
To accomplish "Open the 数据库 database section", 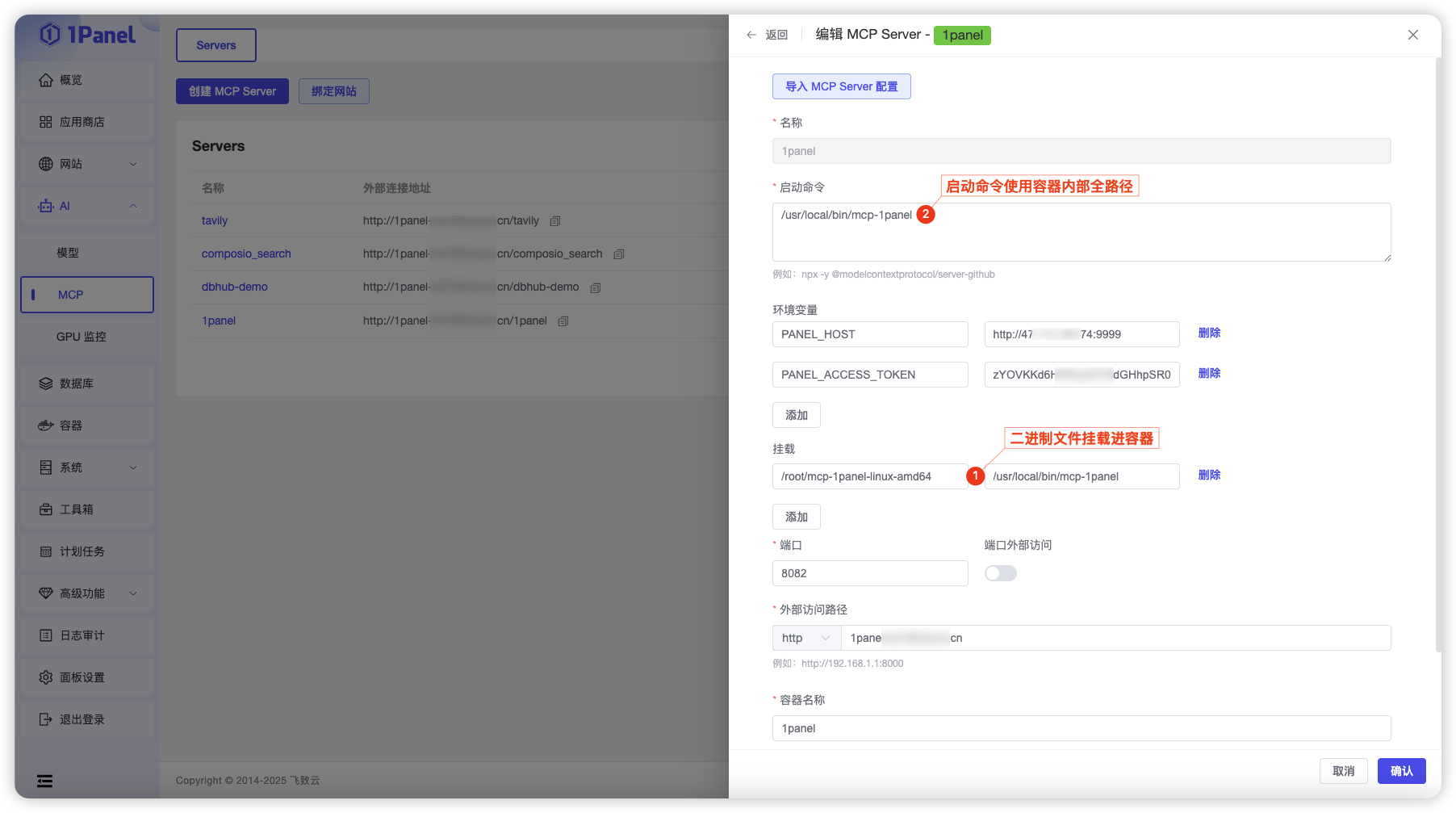I will coord(87,383).
